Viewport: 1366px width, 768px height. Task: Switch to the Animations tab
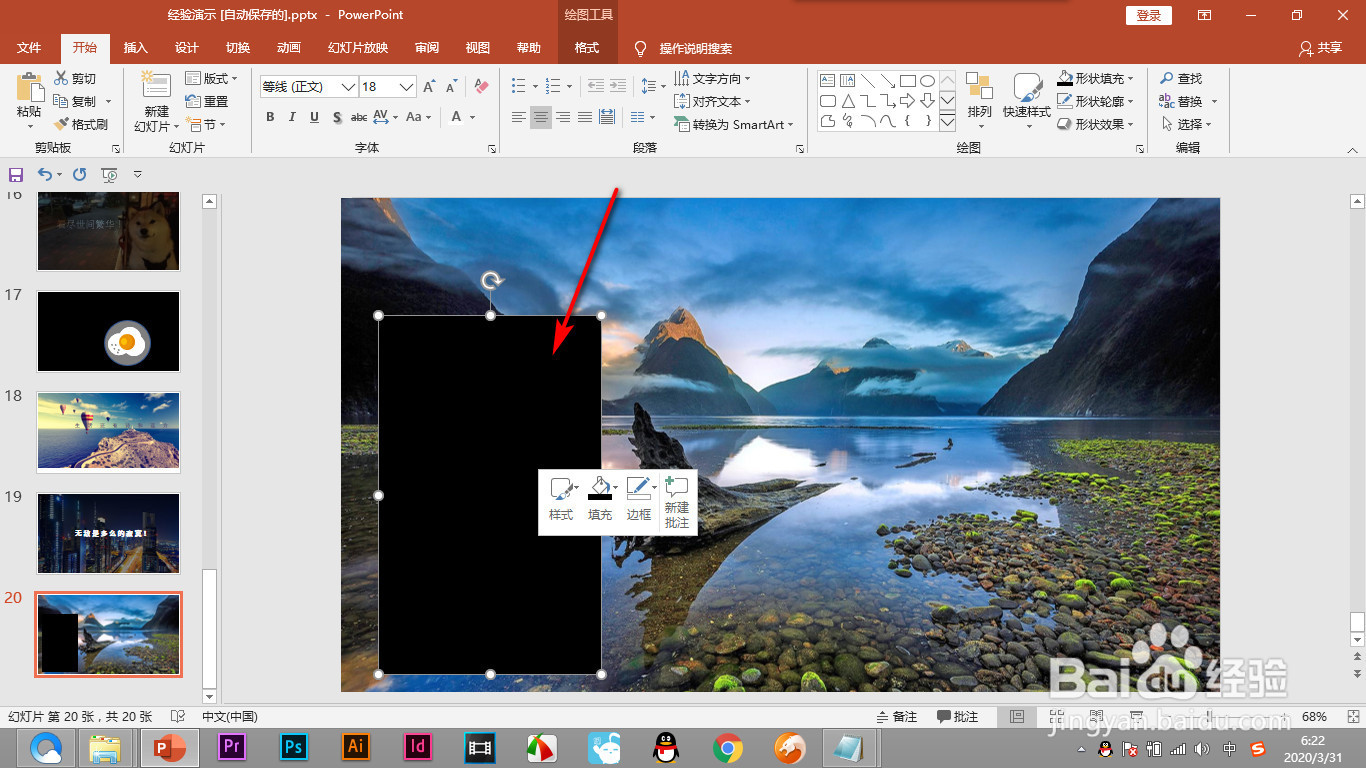coord(289,48)
